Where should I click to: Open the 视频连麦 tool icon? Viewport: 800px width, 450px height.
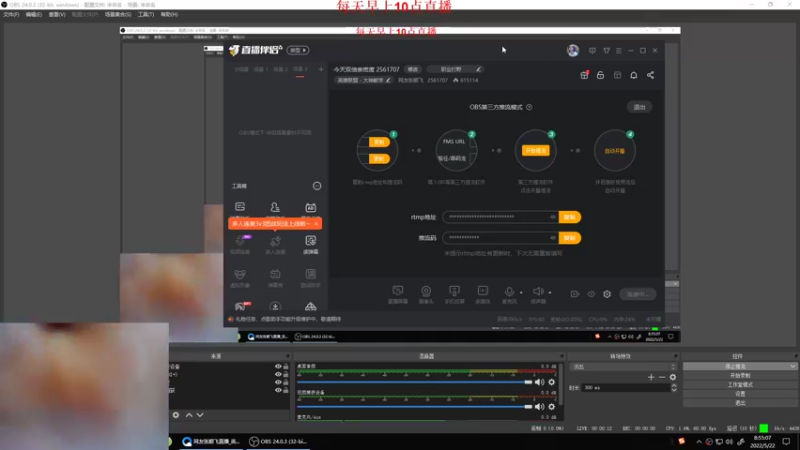(240, 241)
